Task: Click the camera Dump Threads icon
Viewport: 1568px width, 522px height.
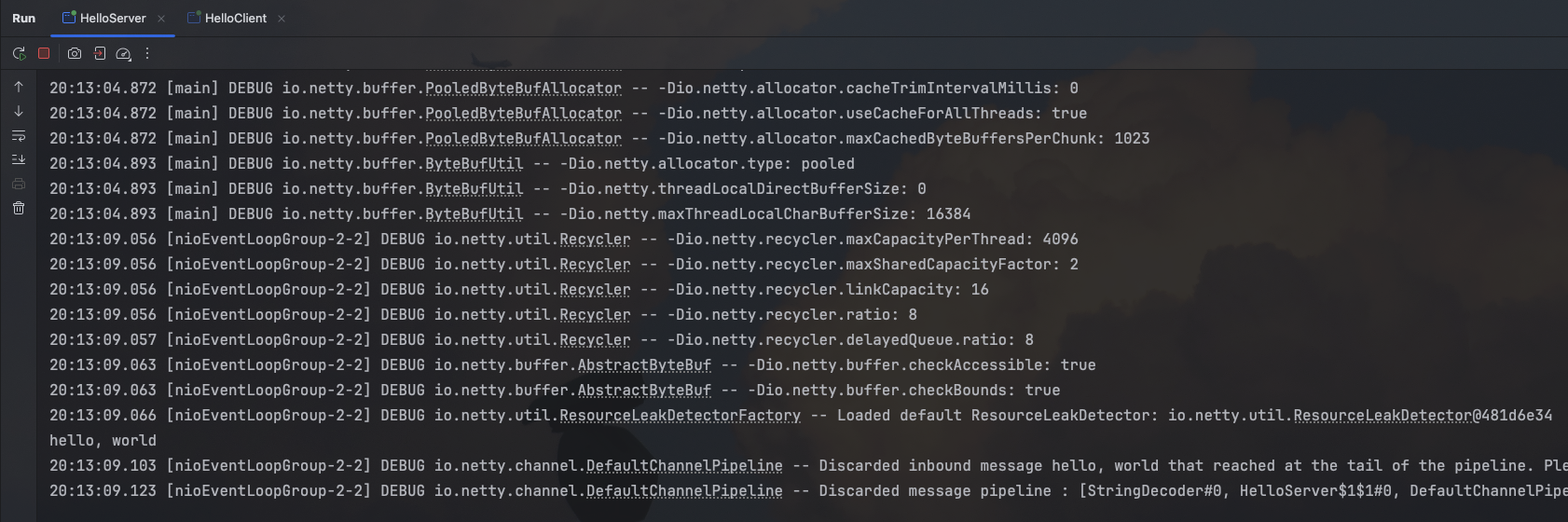Action: pyautogui.click(x=75, y=54)
